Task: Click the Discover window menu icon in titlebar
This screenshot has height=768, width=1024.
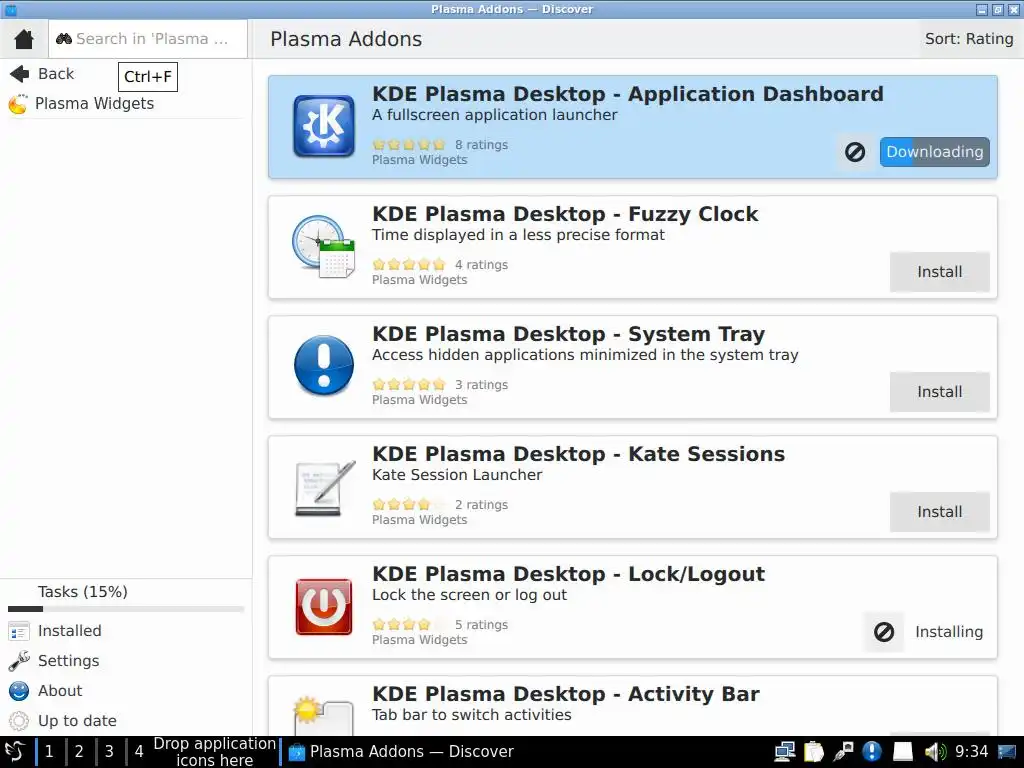Action: tap(10, 10)
